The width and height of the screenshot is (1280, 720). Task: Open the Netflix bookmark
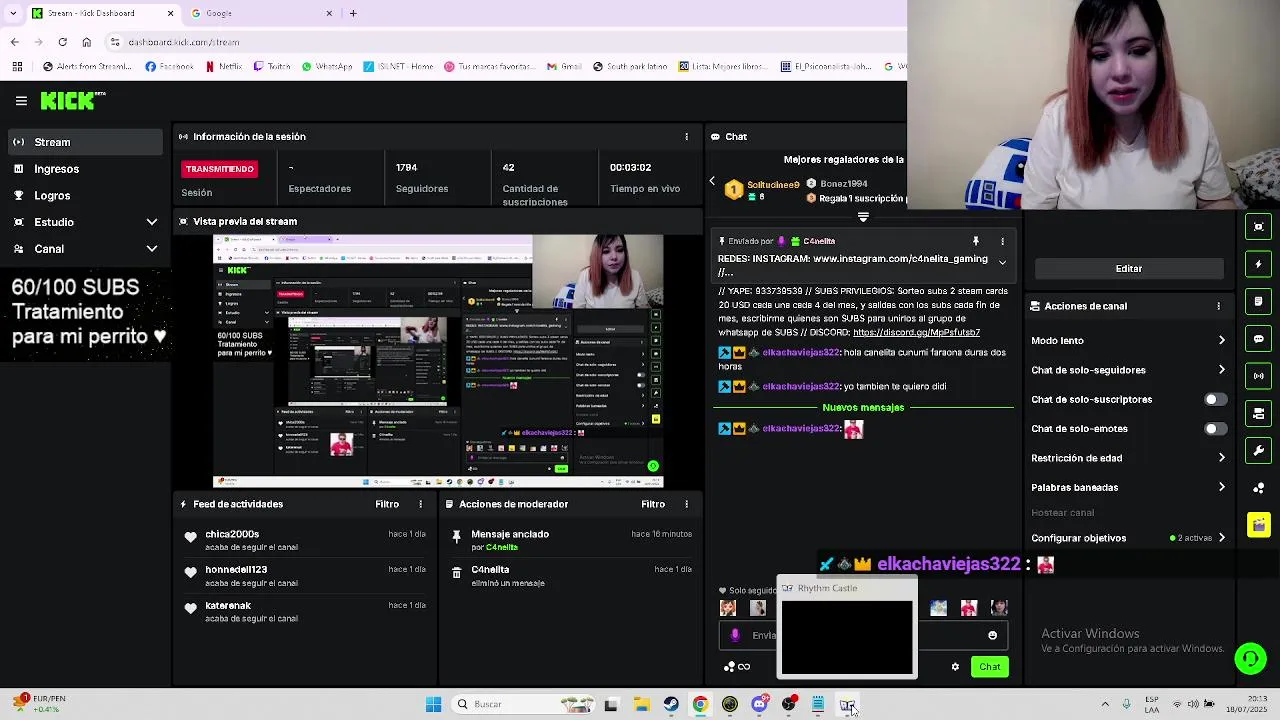click(223, 67)
